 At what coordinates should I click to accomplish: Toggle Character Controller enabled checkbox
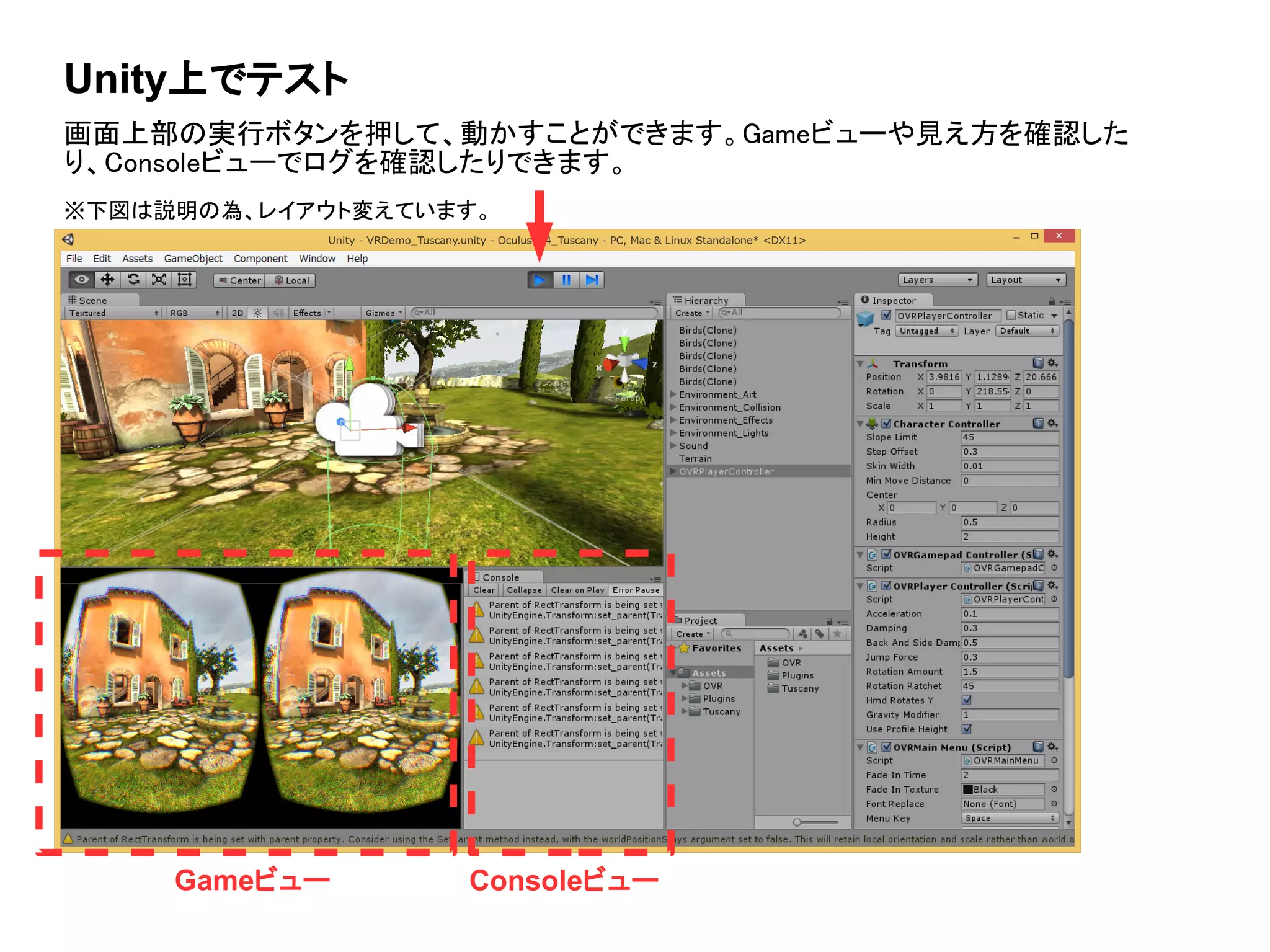pyautogui.click(x=887, y=424)
